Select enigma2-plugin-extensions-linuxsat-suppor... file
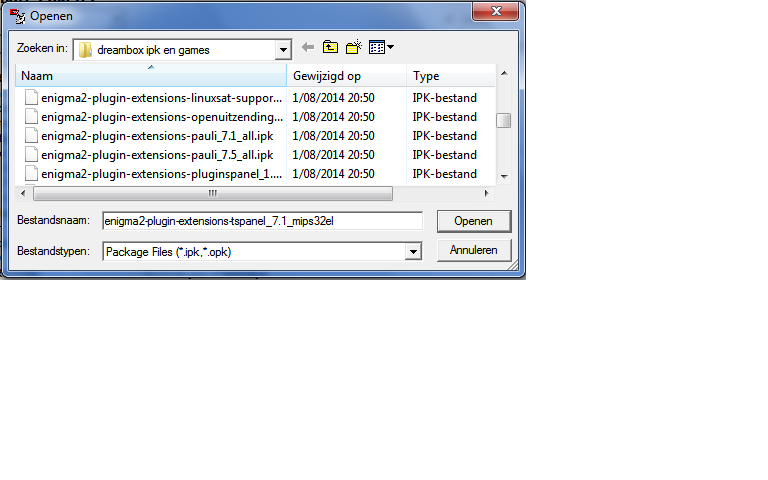 click(x=162, y=98)
